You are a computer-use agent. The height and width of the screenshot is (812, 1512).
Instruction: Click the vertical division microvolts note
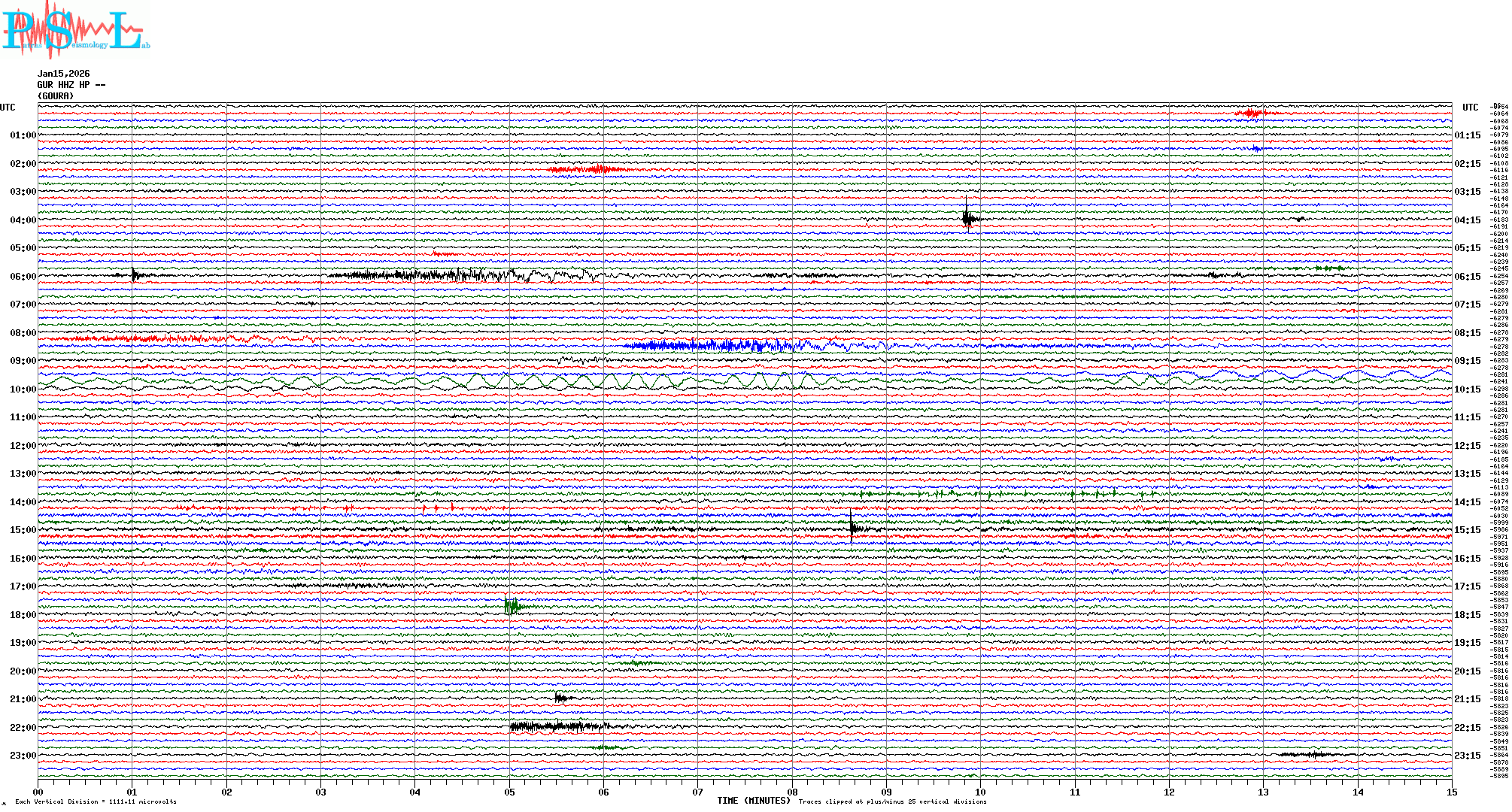pos(96,801)
